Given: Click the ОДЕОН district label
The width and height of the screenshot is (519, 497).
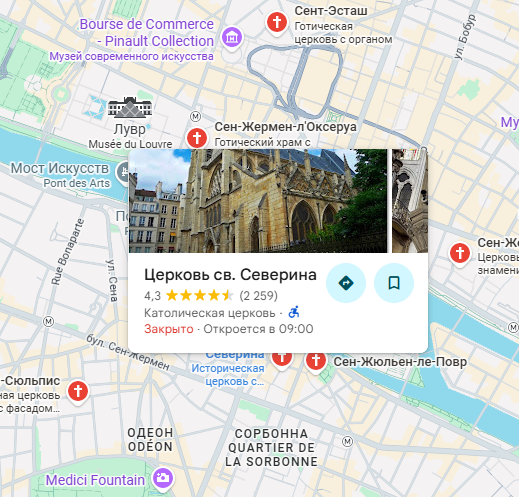Looking at the screenshot, I should click(x=150, y=433).
